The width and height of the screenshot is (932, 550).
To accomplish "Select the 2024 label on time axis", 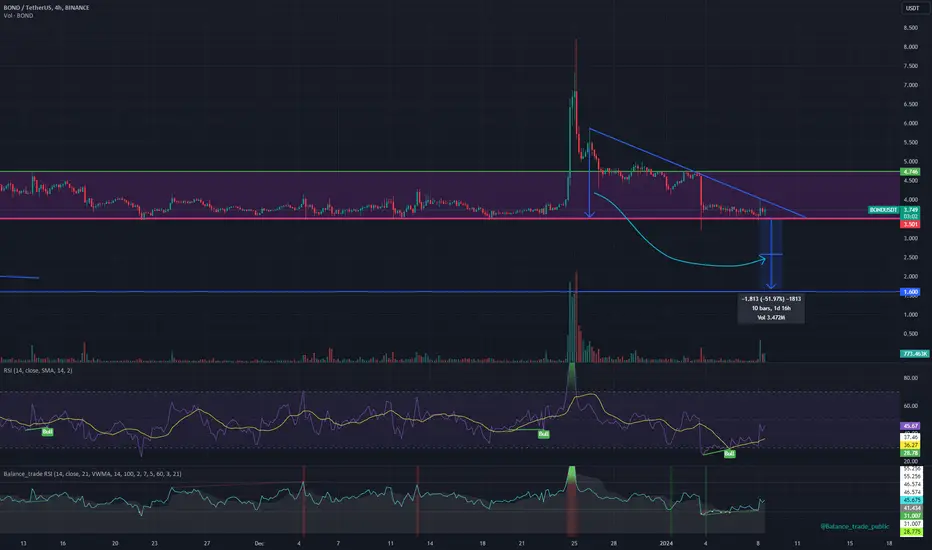I will (666, 543).
